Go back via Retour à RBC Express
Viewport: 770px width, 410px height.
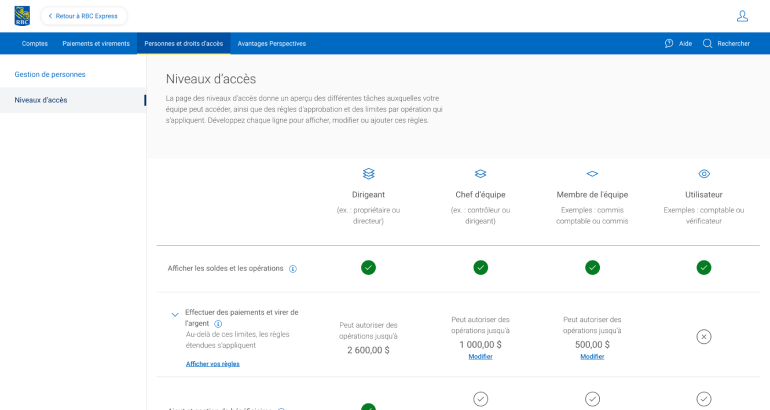(x=84, y=16)
